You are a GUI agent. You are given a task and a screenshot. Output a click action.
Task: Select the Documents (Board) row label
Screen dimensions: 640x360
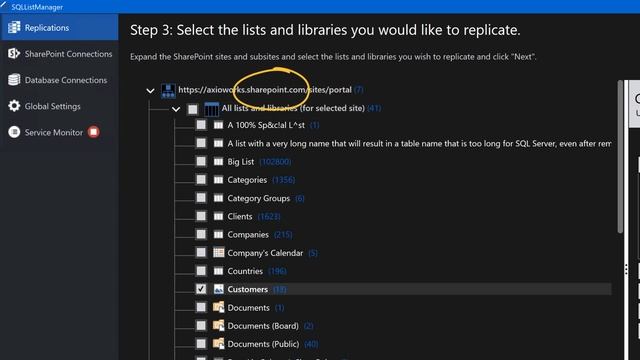pos(263,326)
